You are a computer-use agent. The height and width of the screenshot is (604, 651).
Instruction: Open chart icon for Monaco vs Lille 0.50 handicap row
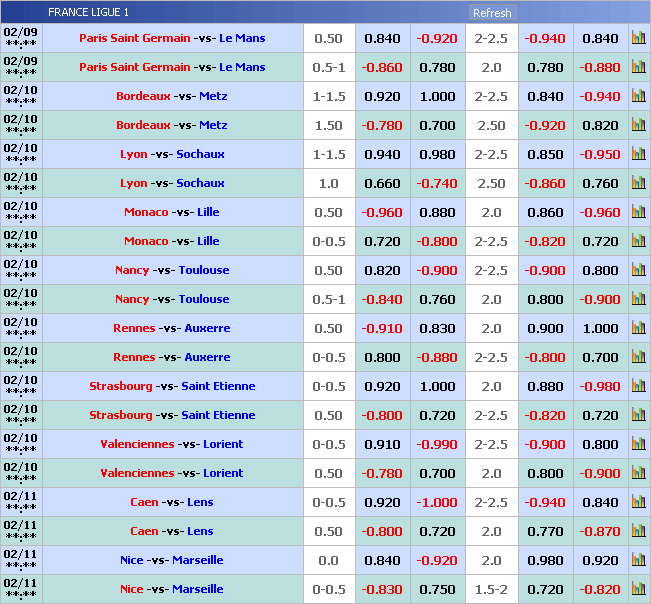[638, 212]
